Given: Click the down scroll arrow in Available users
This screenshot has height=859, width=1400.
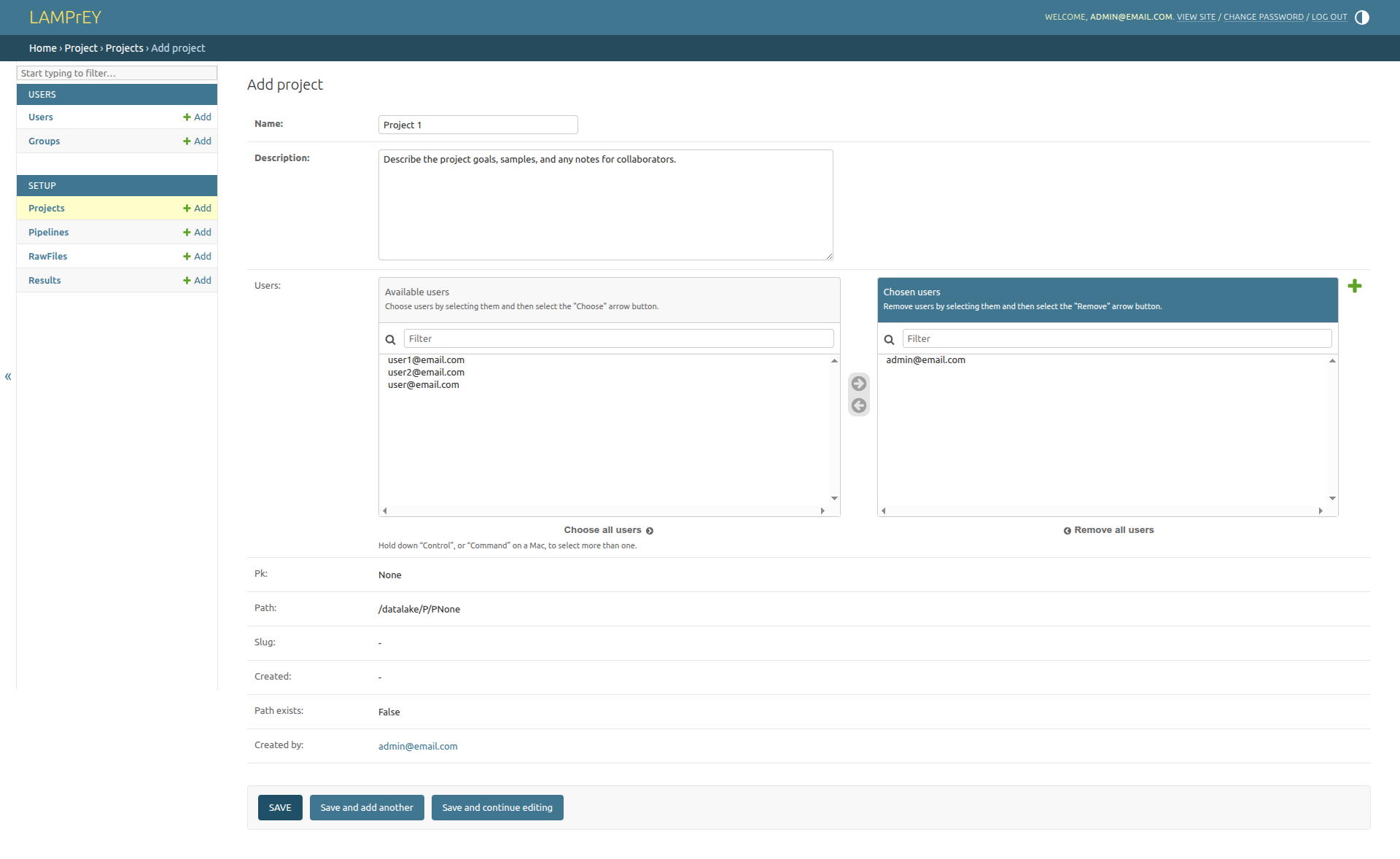Looking at the screenshot, I should point(834,499).
